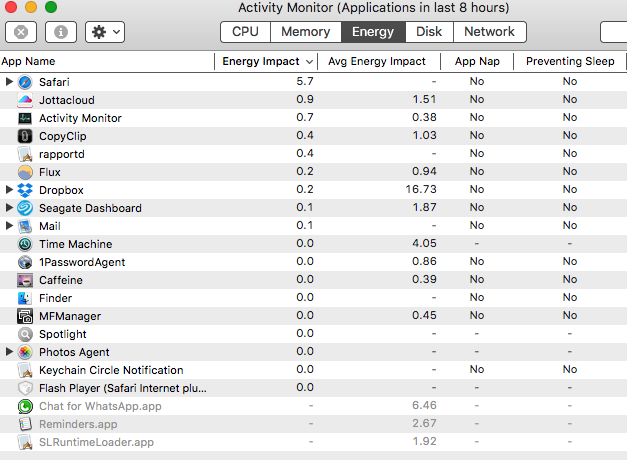This screenshot has height=460, width=627.
Task: Click the Safari compass icon
Action: (25, 82)
